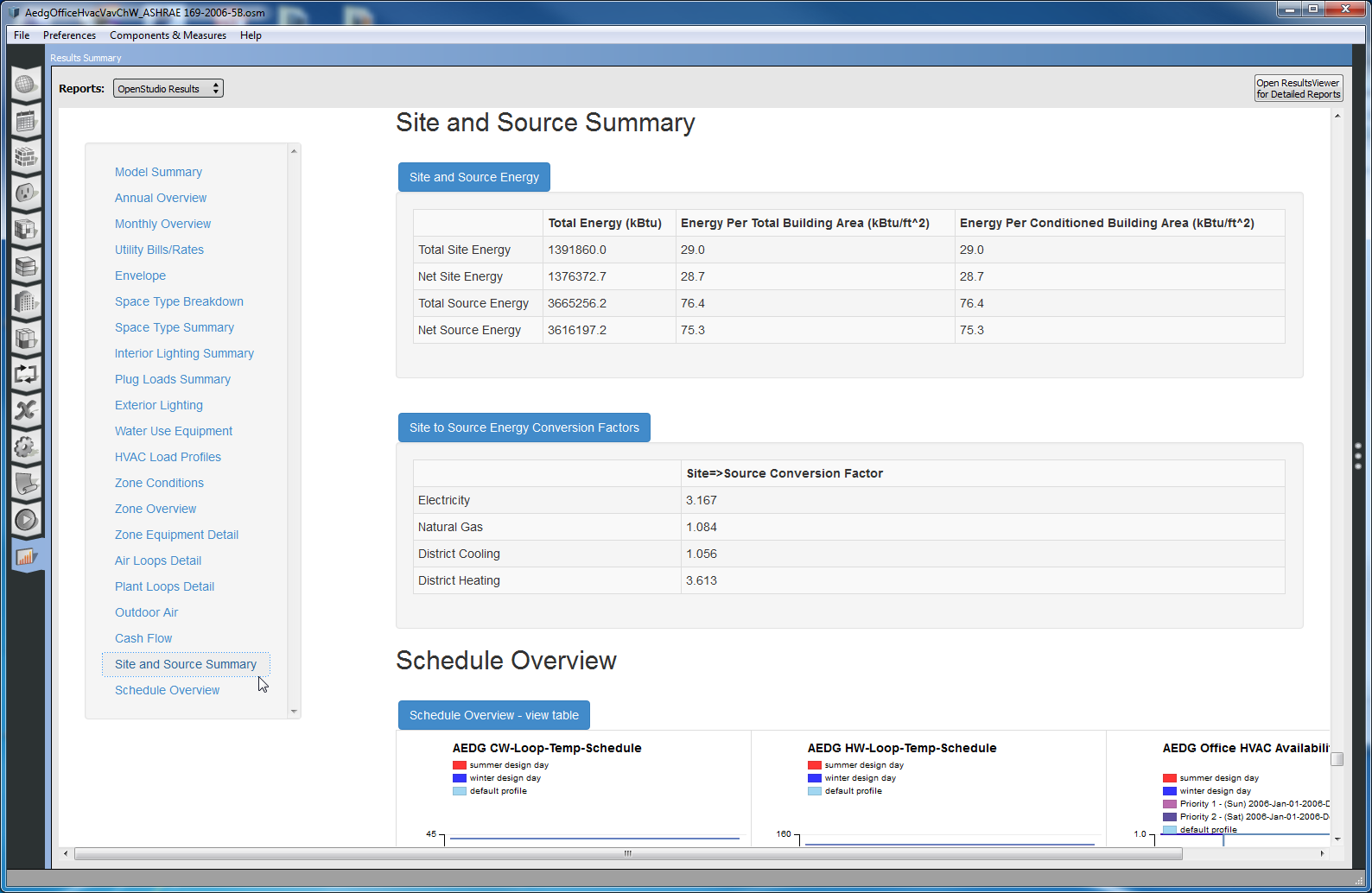Select the Space Types cube icon tab
Screen dimensions: 1372x893
[x=26, y=229]
